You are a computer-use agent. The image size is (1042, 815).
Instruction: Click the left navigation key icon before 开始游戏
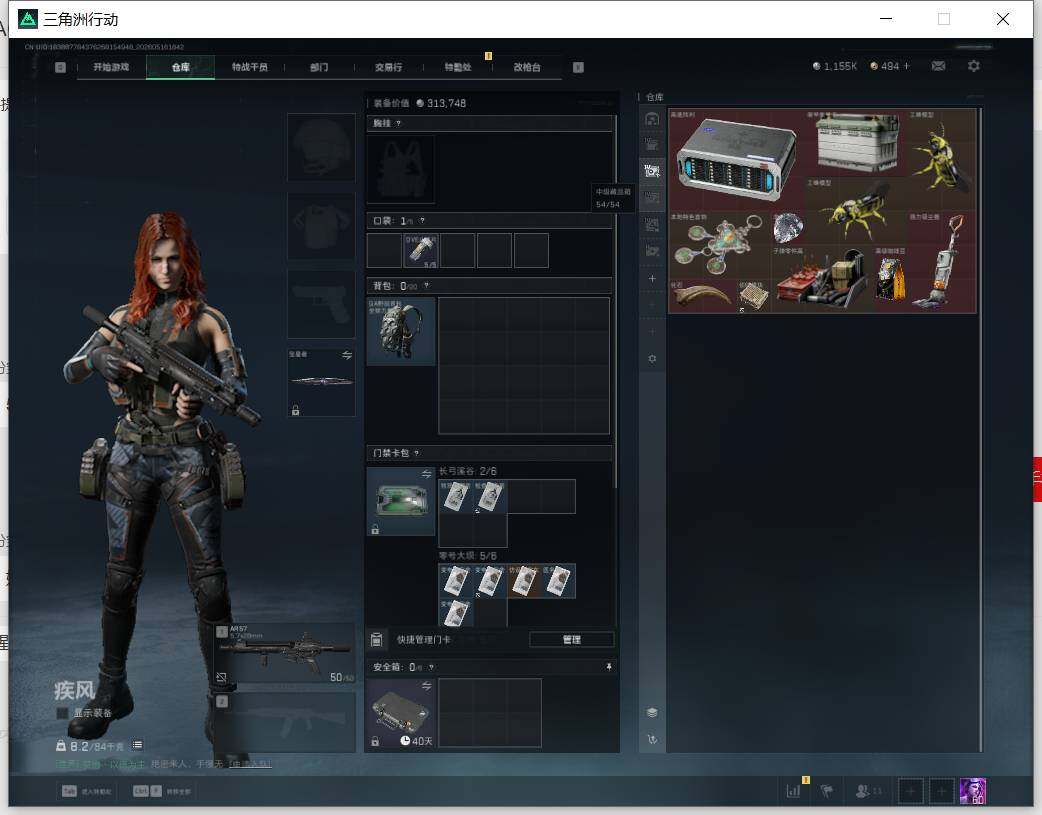point(60,67)
